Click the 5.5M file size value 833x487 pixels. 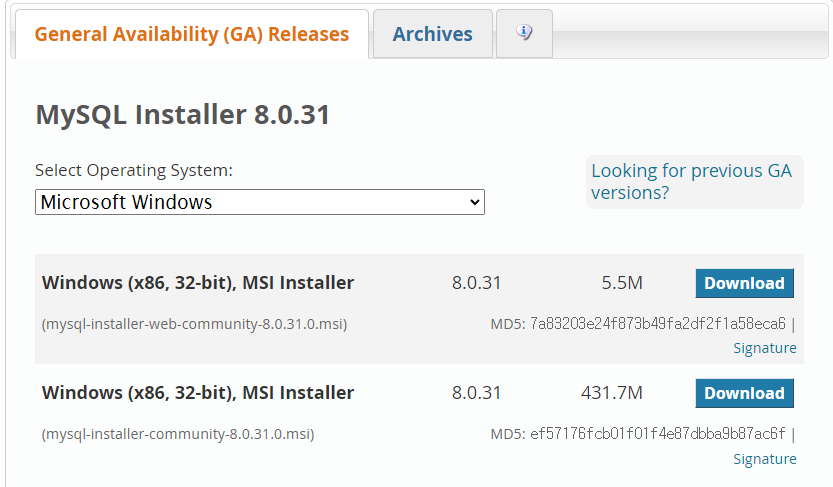(x=622, y=283)
